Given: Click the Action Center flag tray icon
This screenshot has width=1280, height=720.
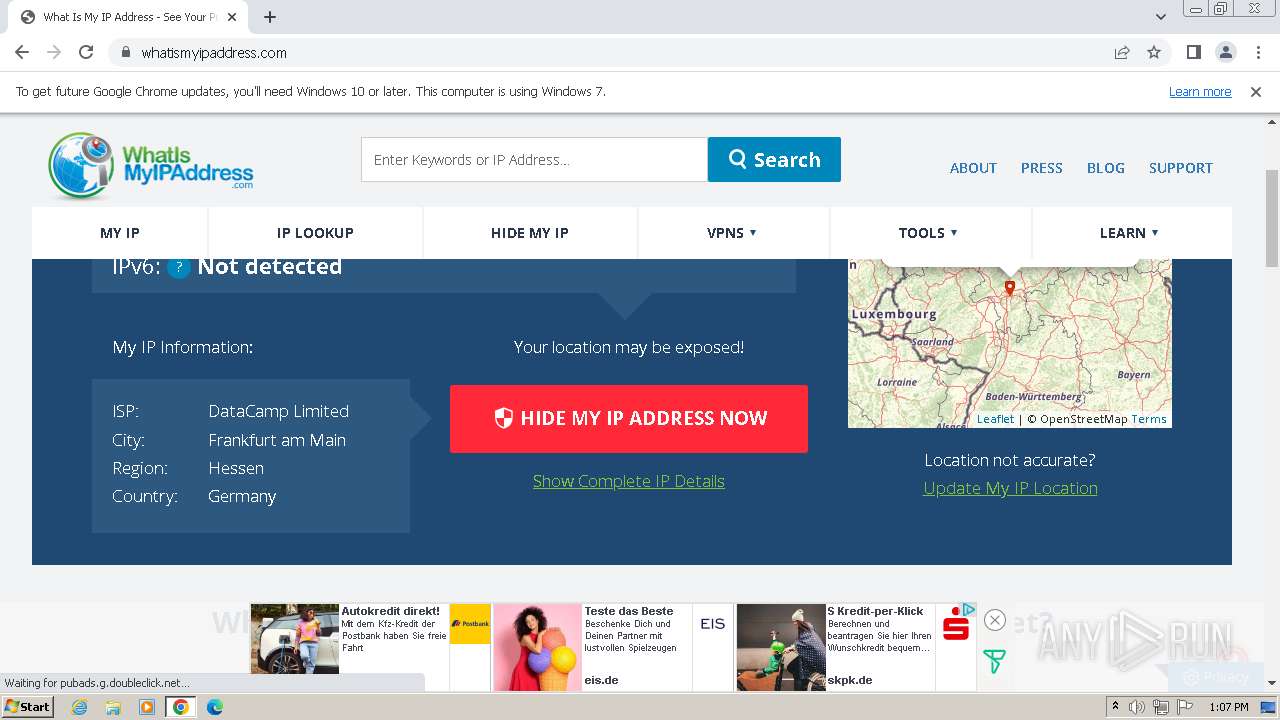Looking at the screenshot, I should [x=1184, y=707].
